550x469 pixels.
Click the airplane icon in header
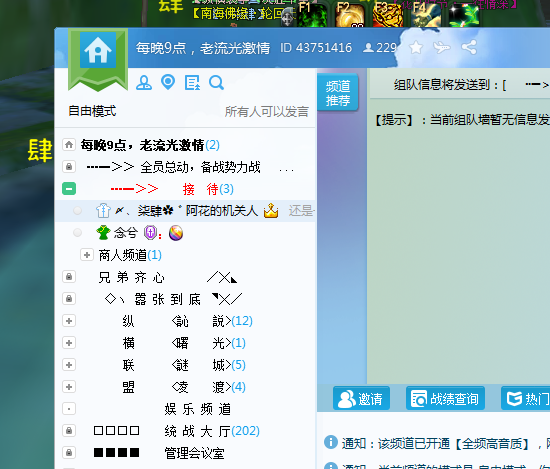click(x=442, y=47)
